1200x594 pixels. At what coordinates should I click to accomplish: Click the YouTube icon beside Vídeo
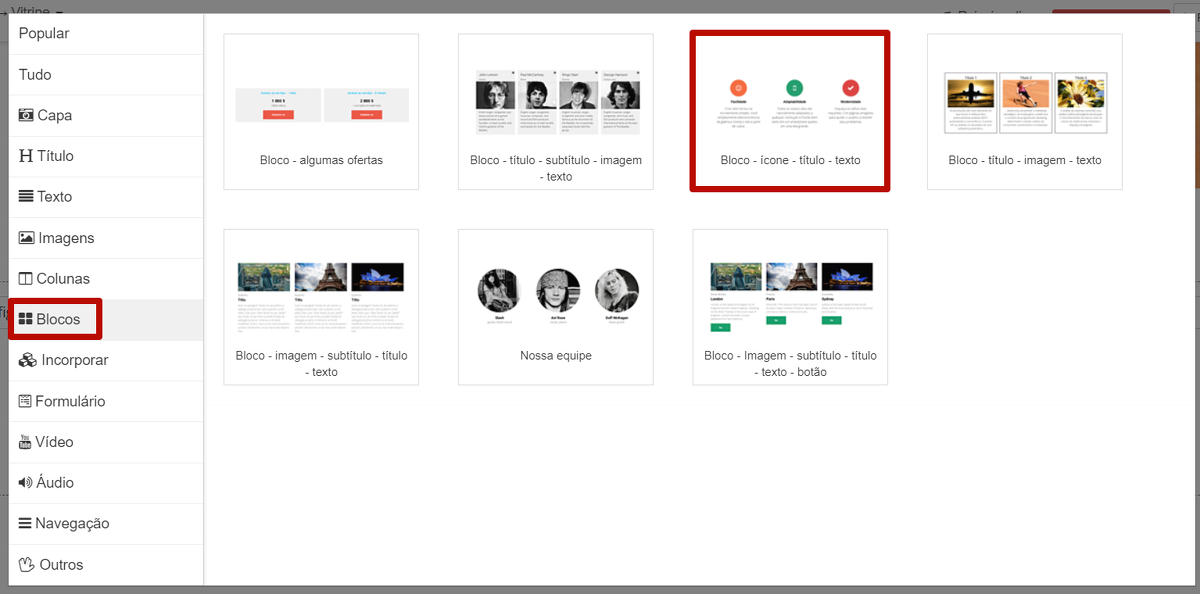click(x=26, y=442)
